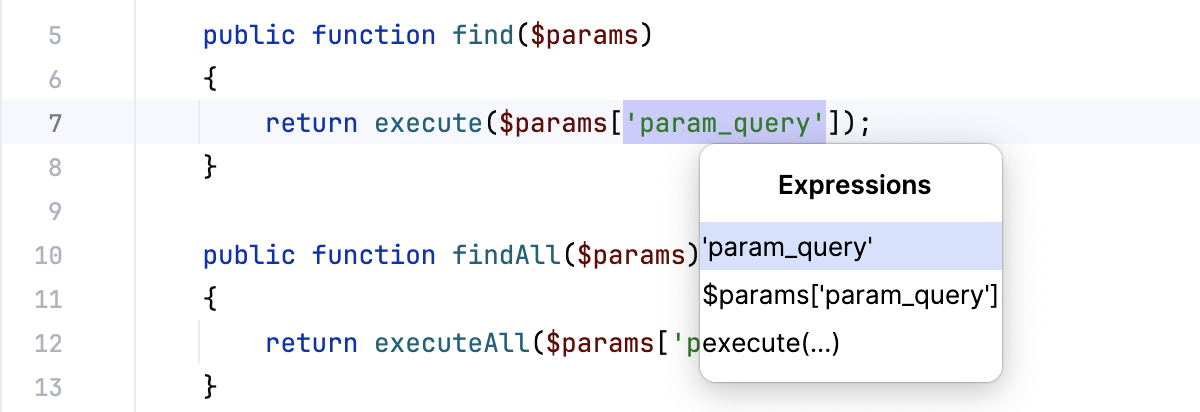Choose $params['param_query'] in Expressions popup
Viewport: 1200px width, 412px height.
tap(850, 295)
